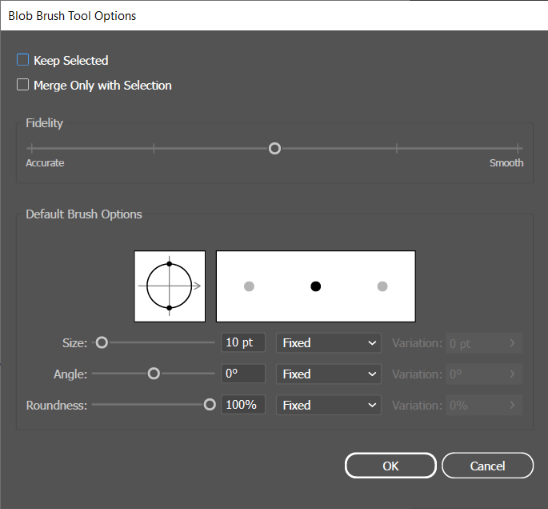Image resolution: width=548 pixels, height=509 pixels.
Task: Click the angle arrowhead in brush preview
Action: [x=197, y=286]
